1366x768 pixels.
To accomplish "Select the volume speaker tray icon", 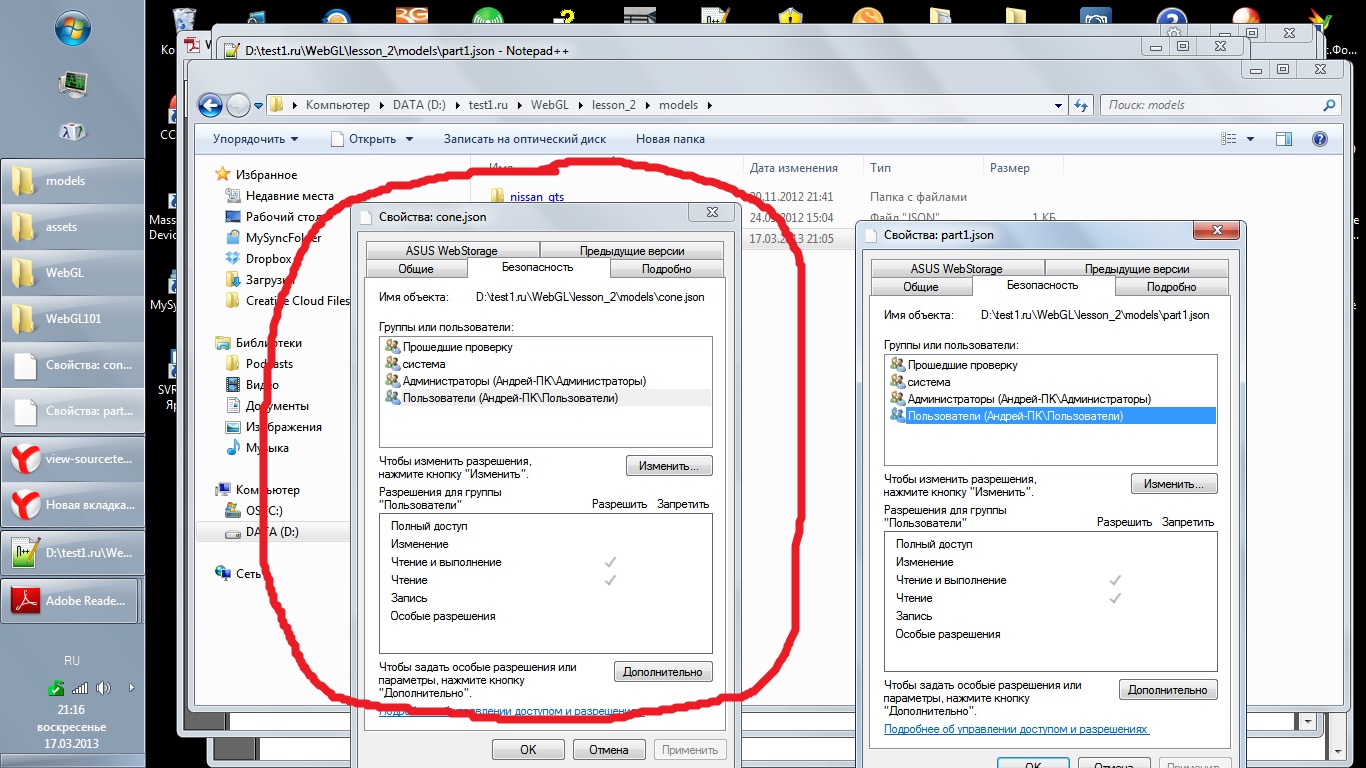I will pyautogui.click(x=103, y=688).
